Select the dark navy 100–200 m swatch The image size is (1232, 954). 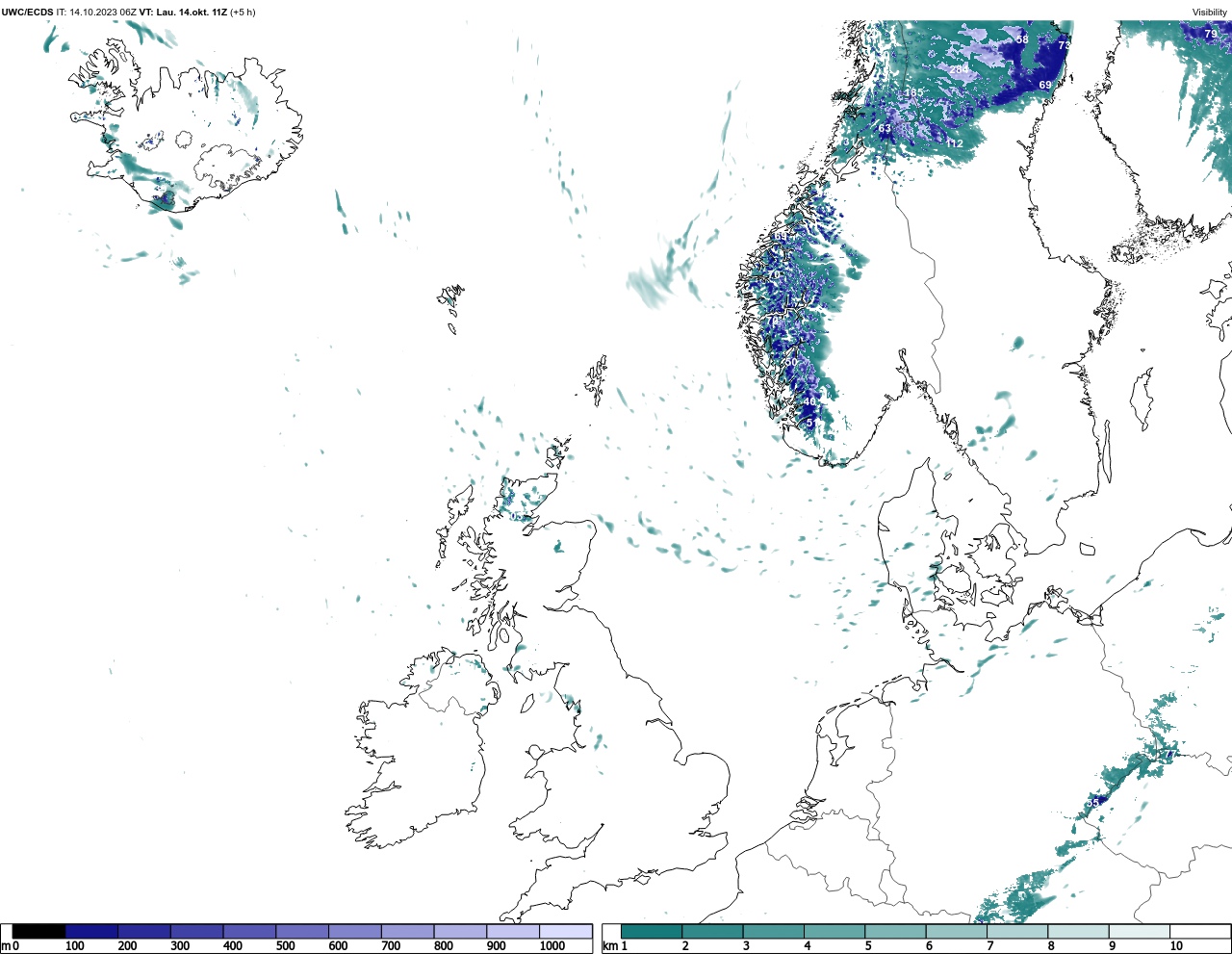tap(91, 931)
